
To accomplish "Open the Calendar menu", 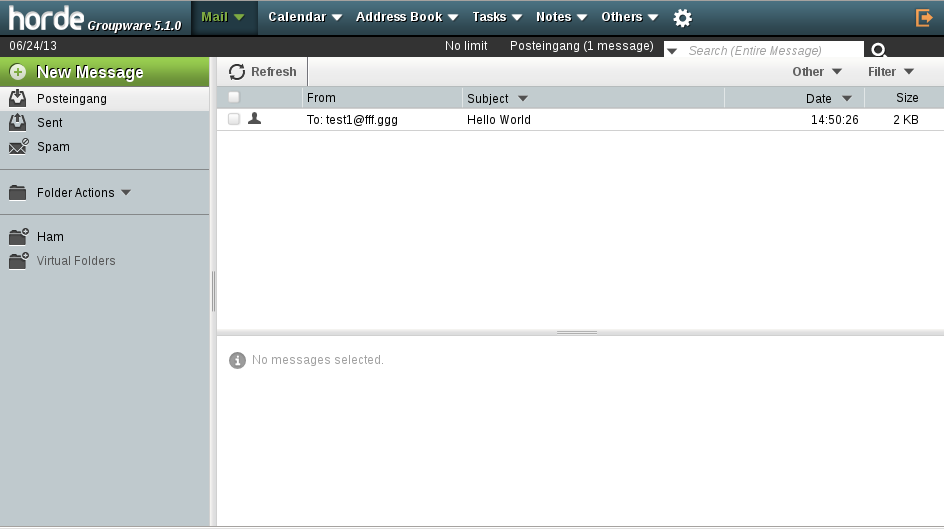I will point(304,17).
